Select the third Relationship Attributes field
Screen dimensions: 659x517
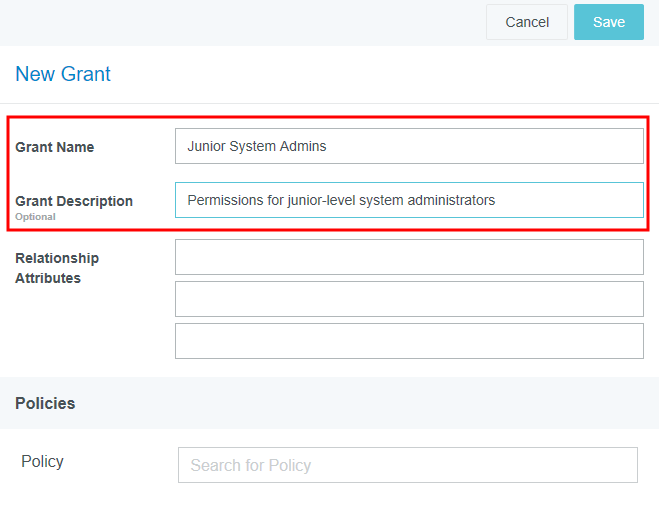click(409, 341)
